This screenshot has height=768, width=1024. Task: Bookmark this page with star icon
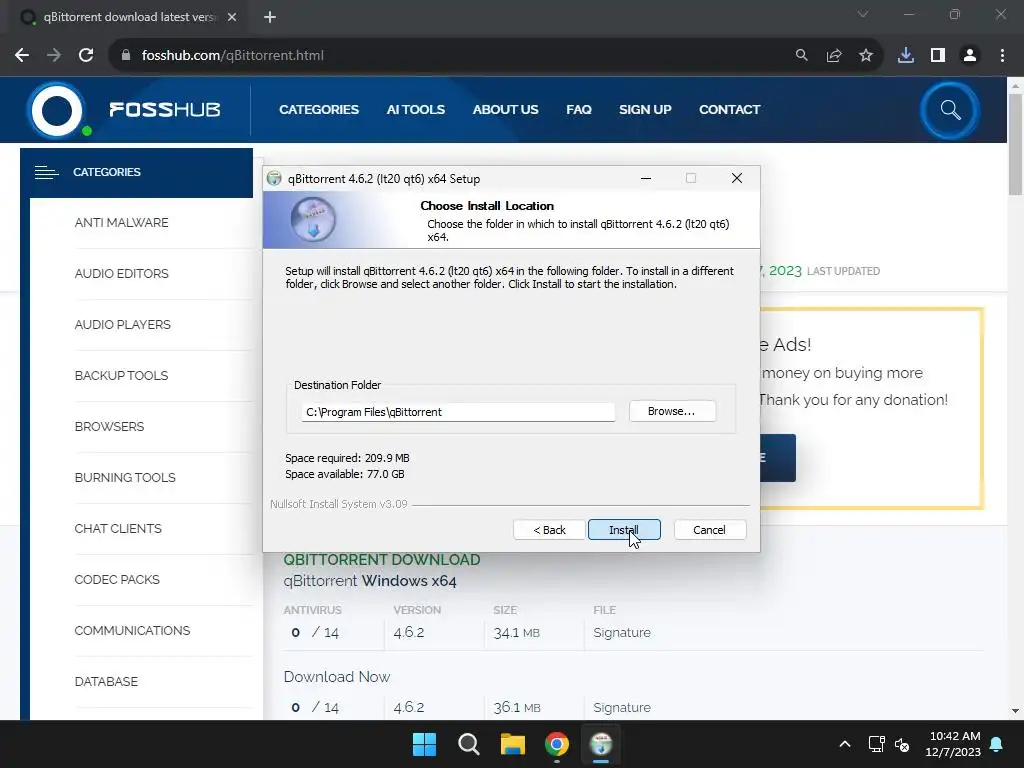tap(866, 56)
